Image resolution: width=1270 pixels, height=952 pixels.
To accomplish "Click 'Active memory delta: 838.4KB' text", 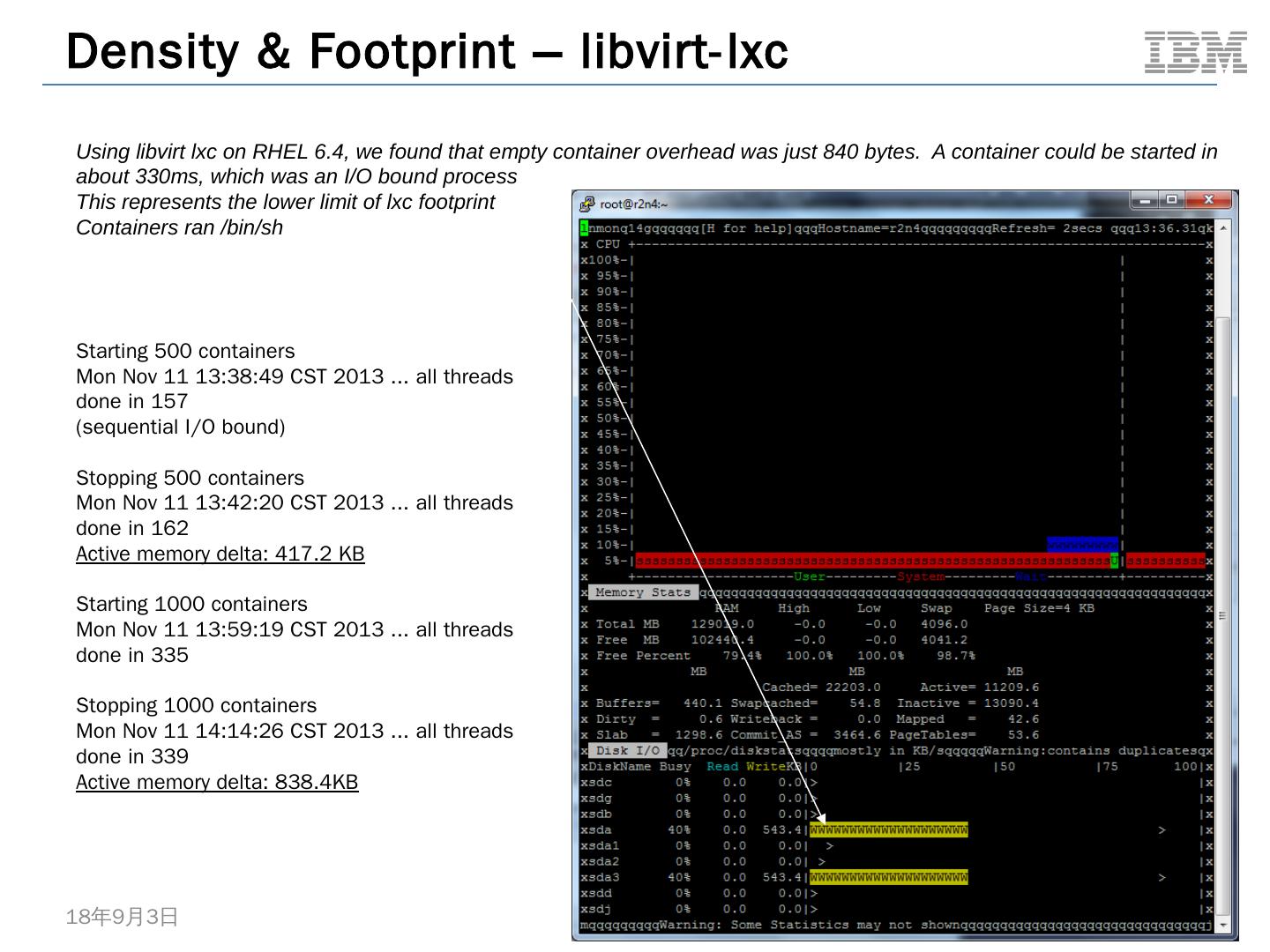I will pyautogui.click(x=217, y=782).
